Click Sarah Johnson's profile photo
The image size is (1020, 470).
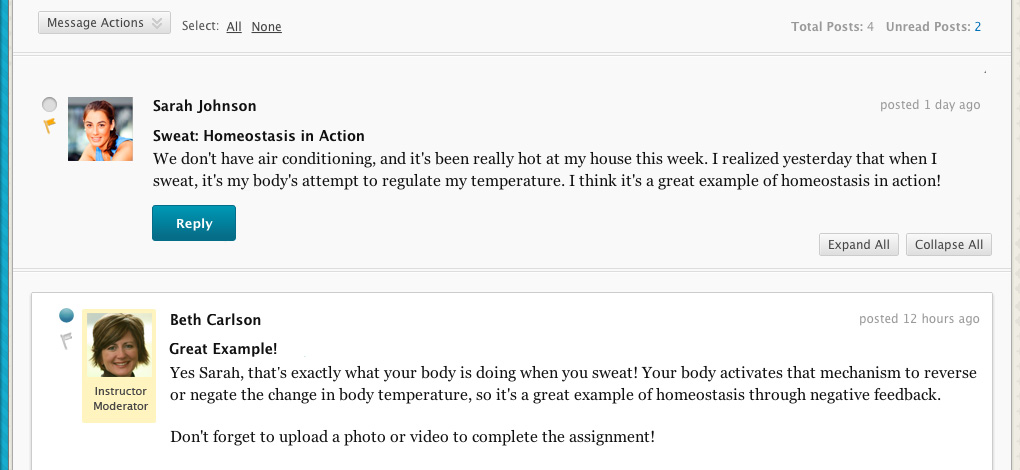click(x=100, y=129)
